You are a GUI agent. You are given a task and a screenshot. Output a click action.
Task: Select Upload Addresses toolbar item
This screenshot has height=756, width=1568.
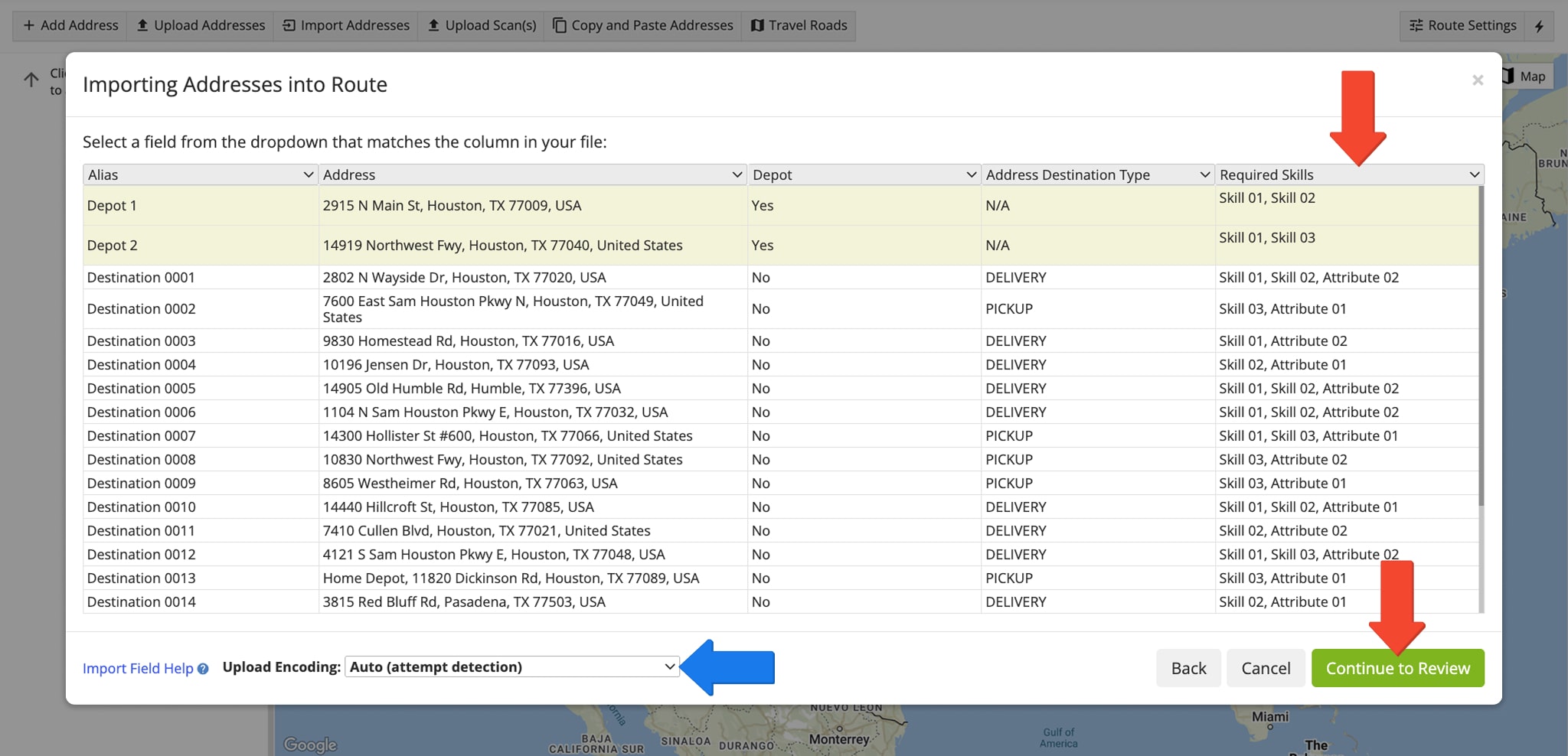click(201, 25)
